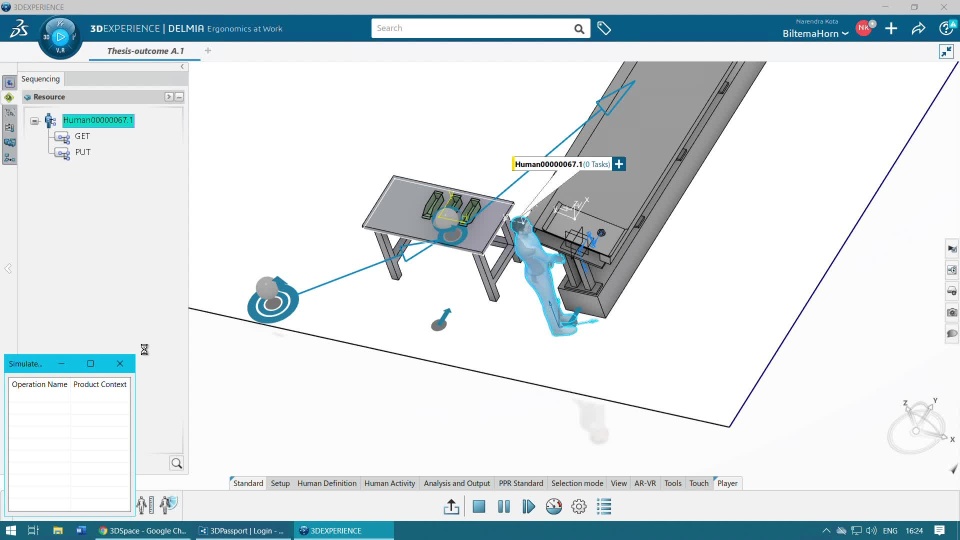Switch to the Player toolbar tab
The image size is (960, 540).
click(727, 483)
